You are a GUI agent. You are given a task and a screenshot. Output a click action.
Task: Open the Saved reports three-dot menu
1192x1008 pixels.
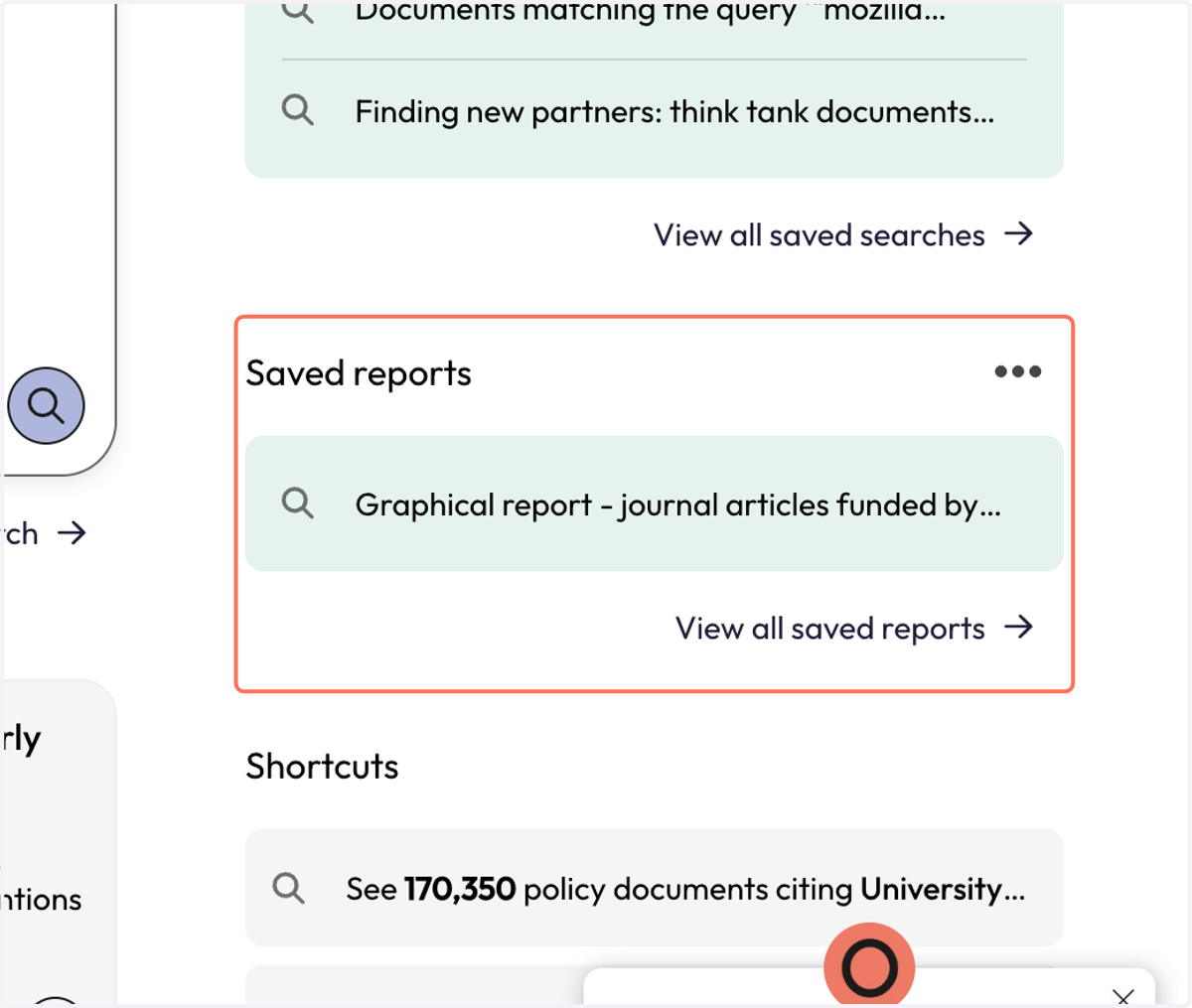click(1018, 372)
